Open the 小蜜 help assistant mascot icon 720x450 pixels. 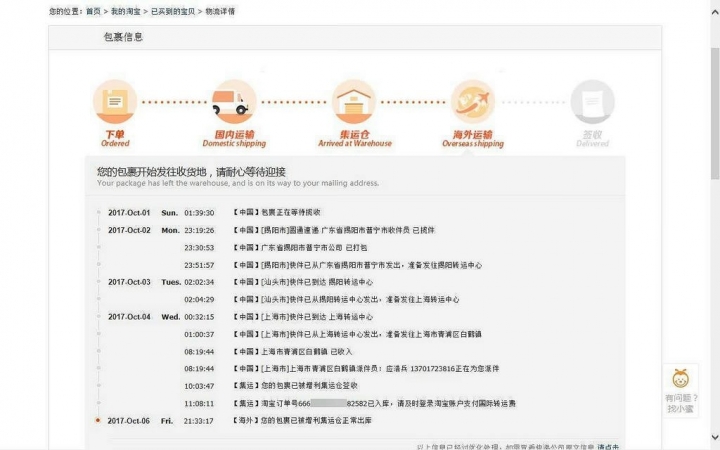[681, 379]
